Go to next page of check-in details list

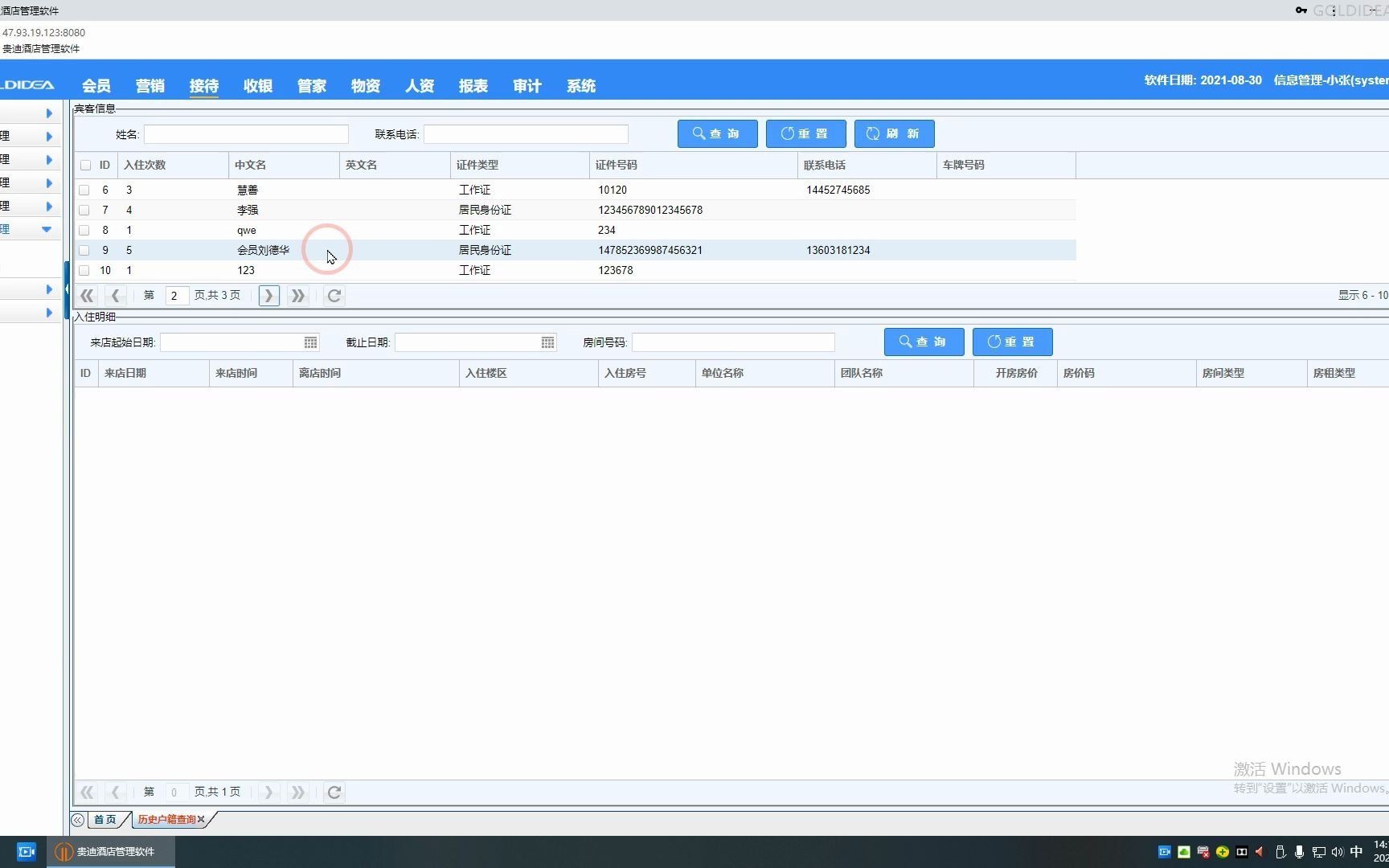pos(268,792)
